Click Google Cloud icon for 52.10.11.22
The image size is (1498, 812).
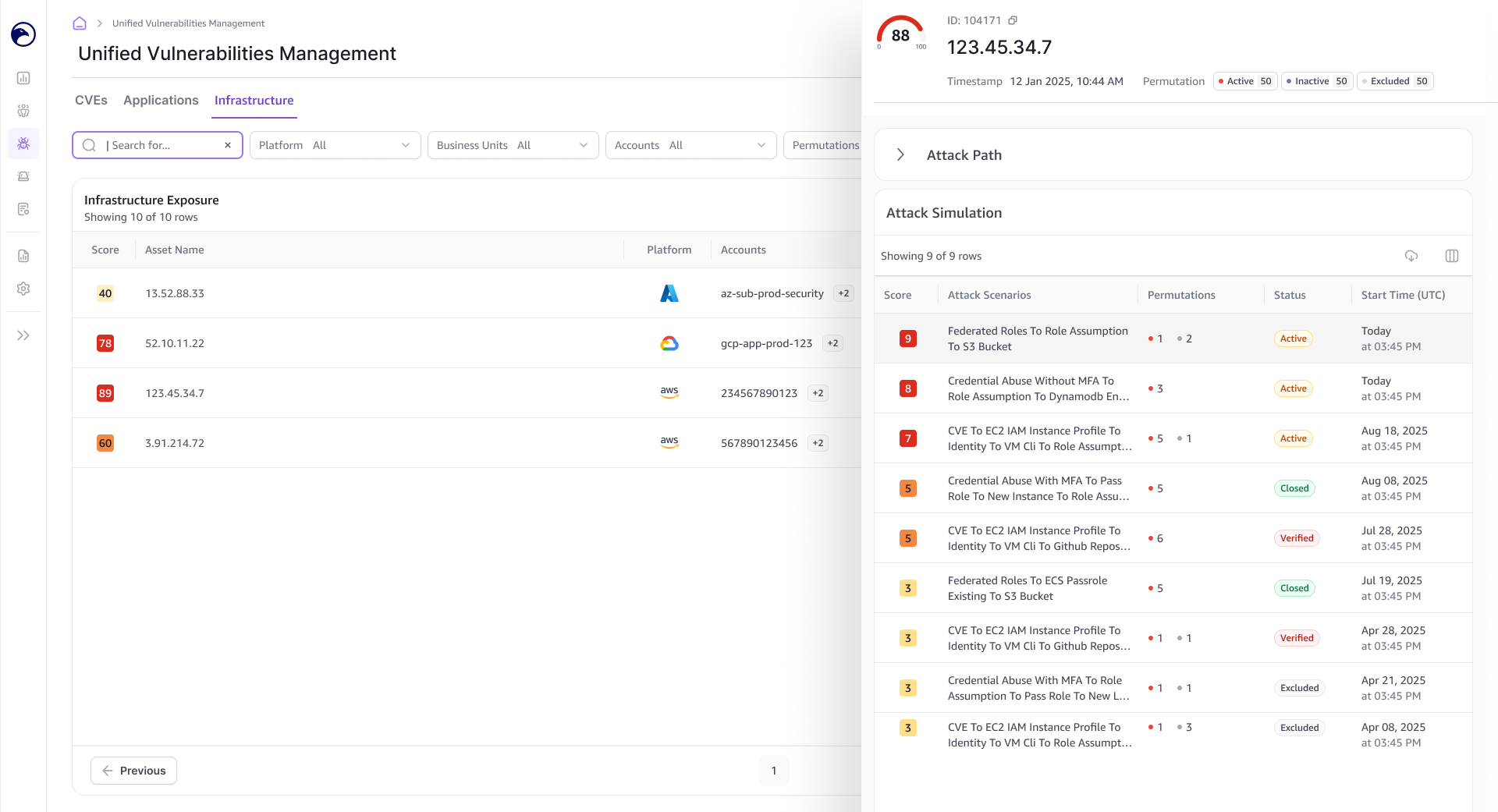click(669, 343)
